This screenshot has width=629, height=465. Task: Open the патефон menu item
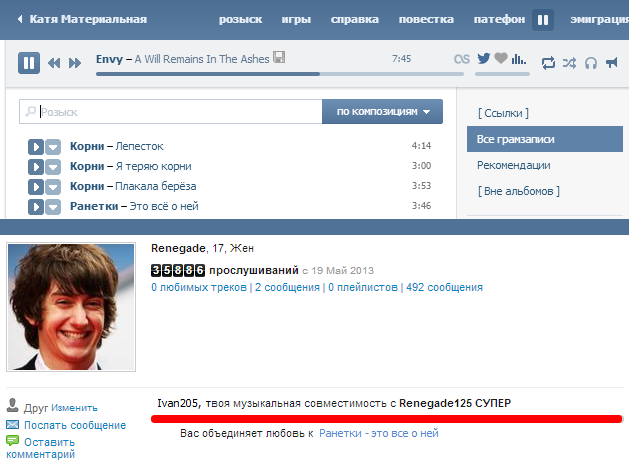coord(499,19)
